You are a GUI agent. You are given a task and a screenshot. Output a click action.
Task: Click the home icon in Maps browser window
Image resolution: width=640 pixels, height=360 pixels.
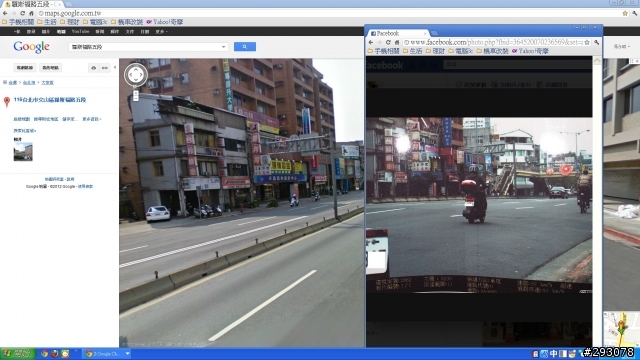tap(31, 13)
